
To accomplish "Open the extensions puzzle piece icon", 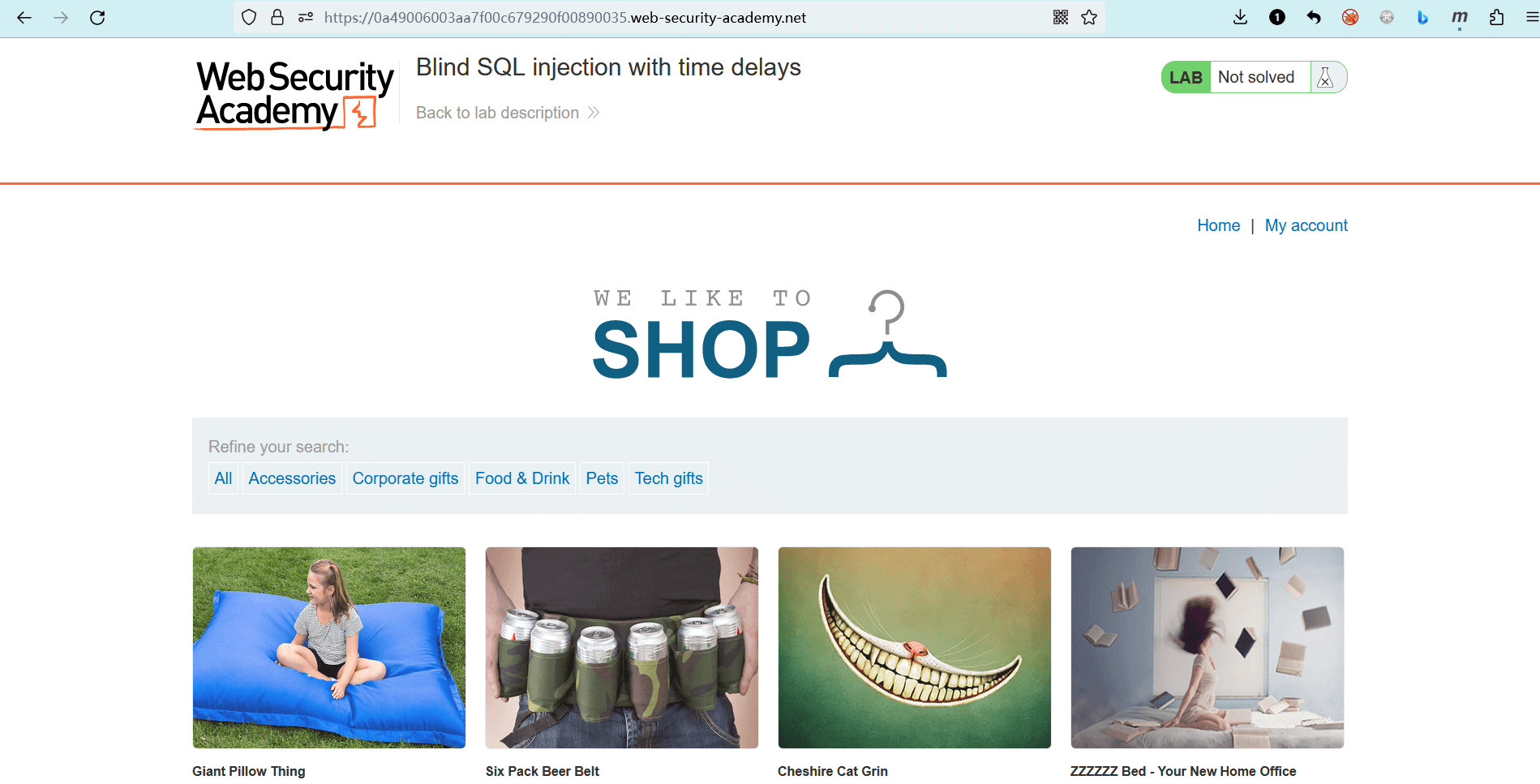I will coord(1496,18).
